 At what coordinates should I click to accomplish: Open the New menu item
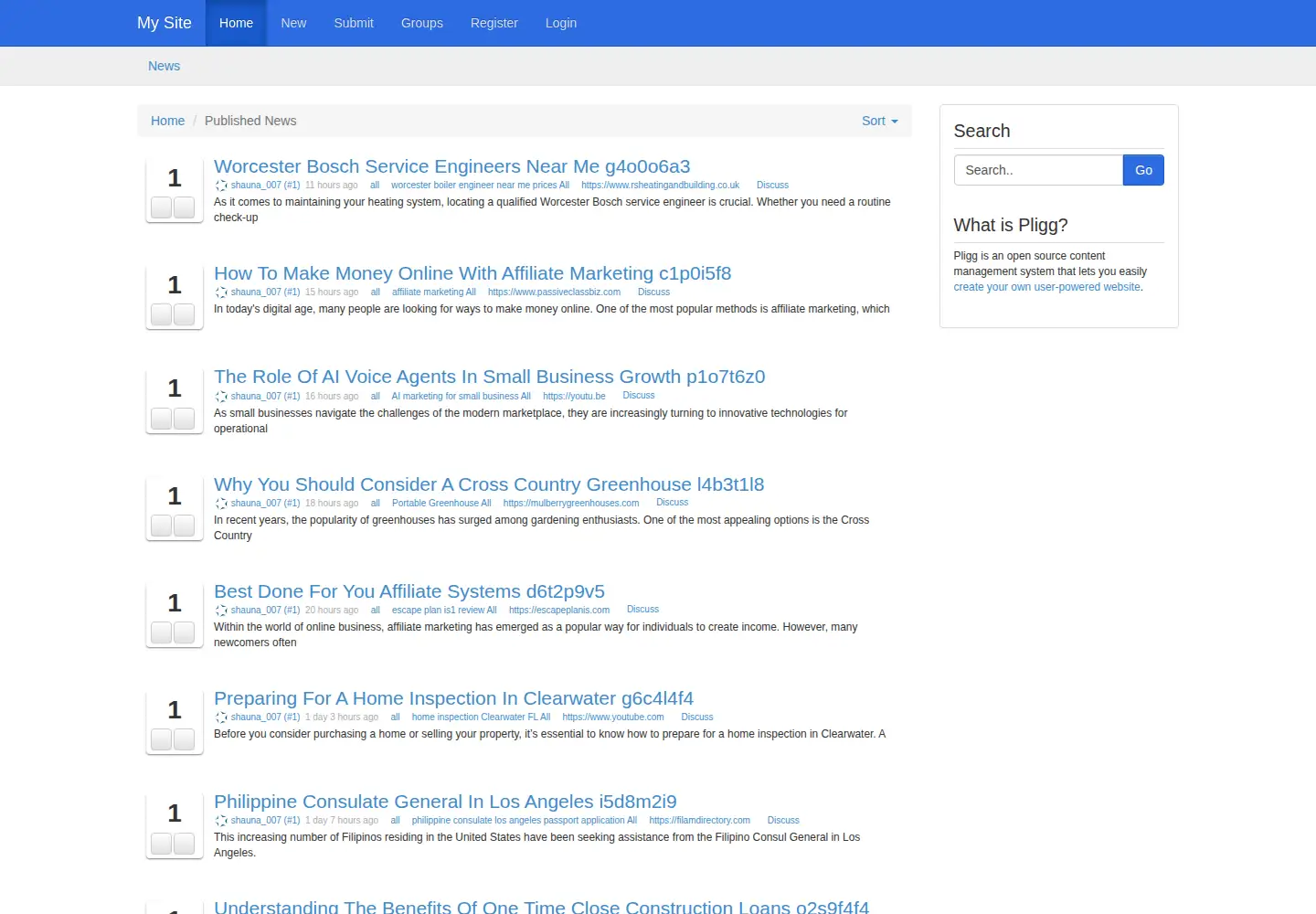tap(293, 23)
